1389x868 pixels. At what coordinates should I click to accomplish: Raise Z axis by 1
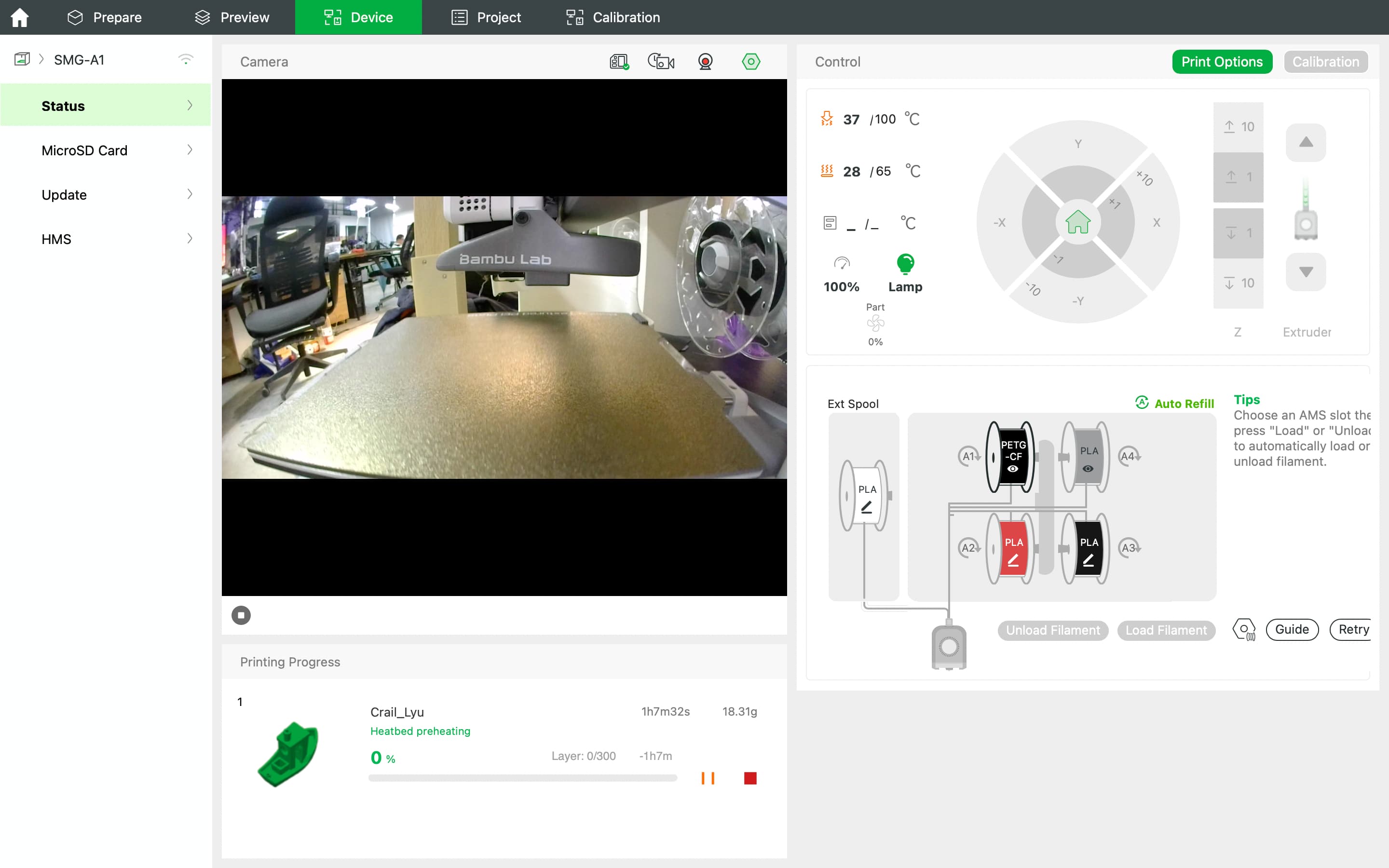pos(1238,177)
